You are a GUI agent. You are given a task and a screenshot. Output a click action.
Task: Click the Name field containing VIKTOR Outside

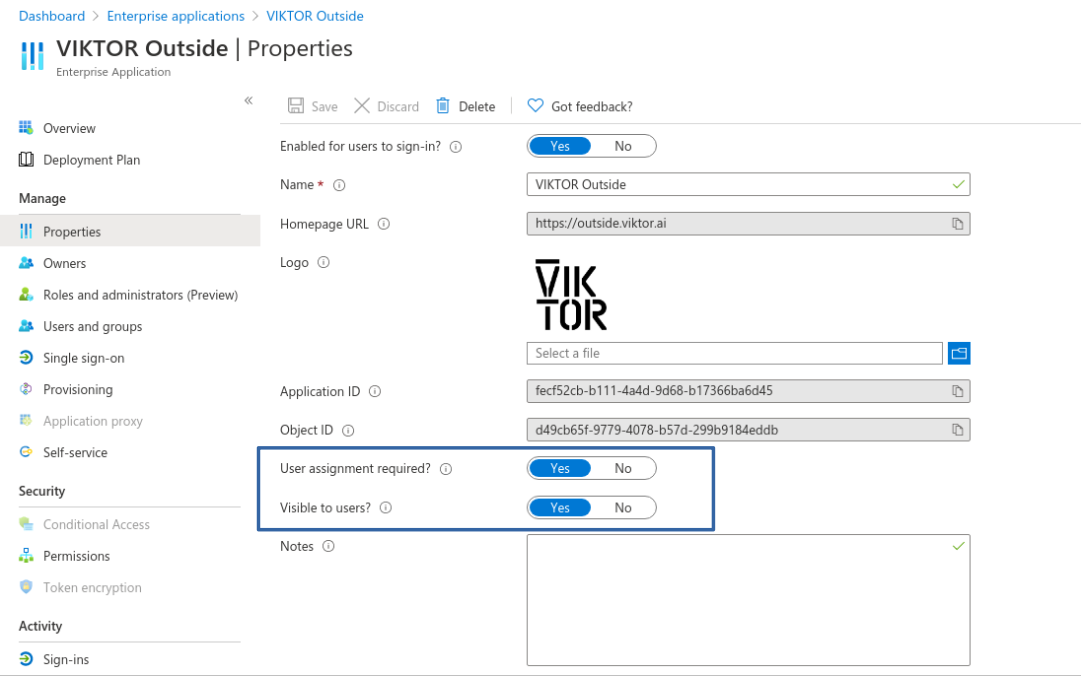(740, 184)
